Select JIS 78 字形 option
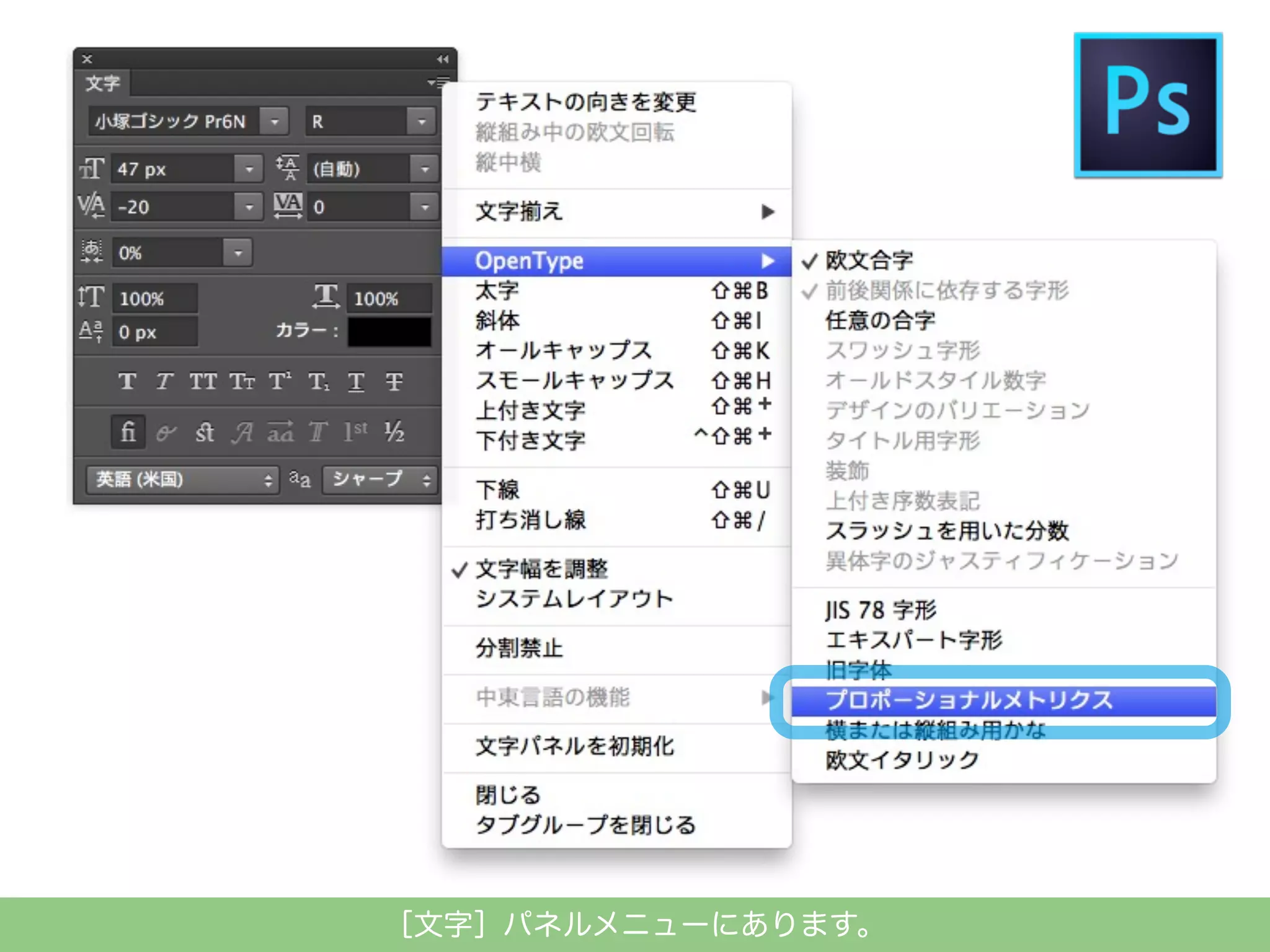1270x952 pixels. coord(1004,610)
